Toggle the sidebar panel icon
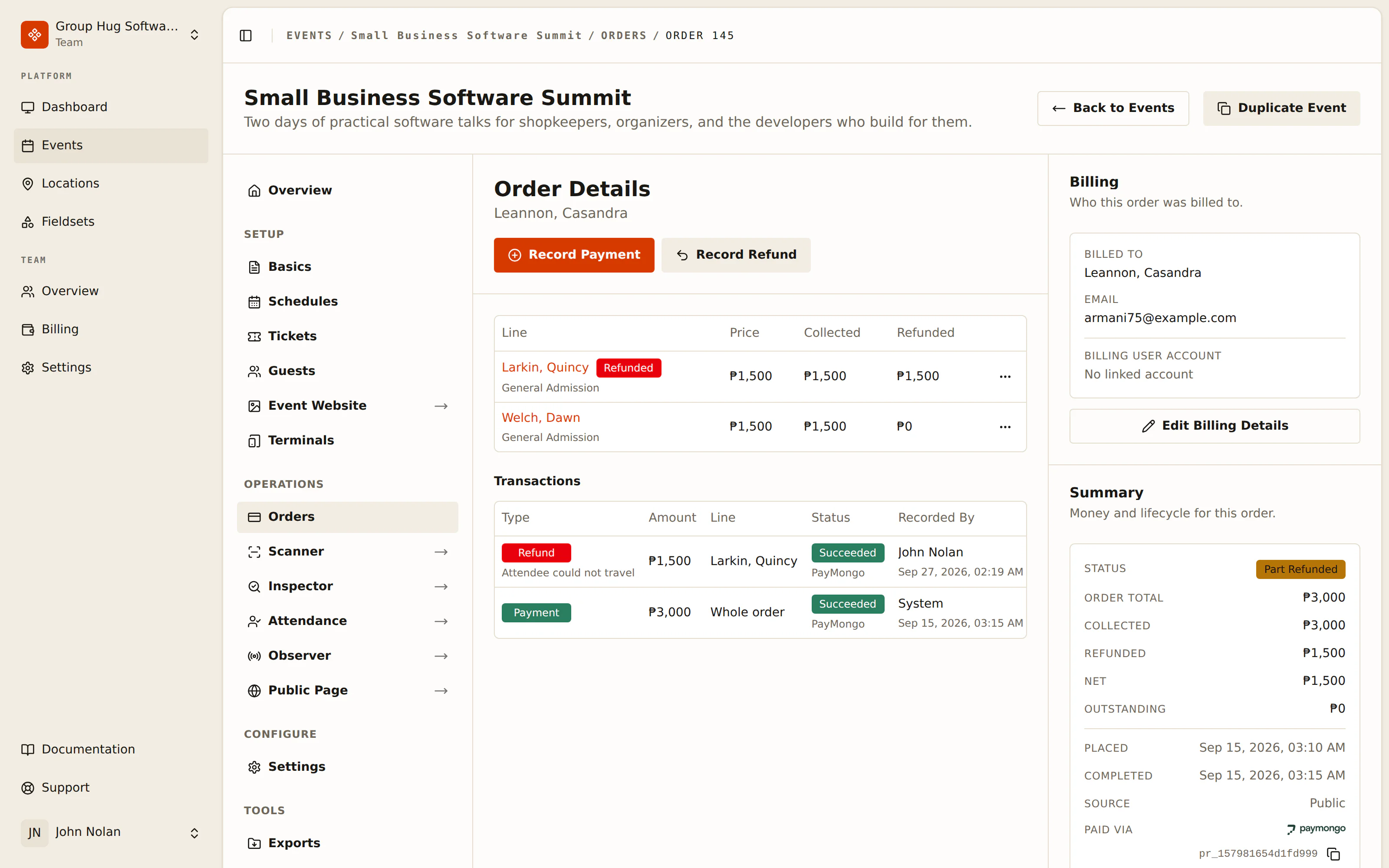 coord(246,36)
